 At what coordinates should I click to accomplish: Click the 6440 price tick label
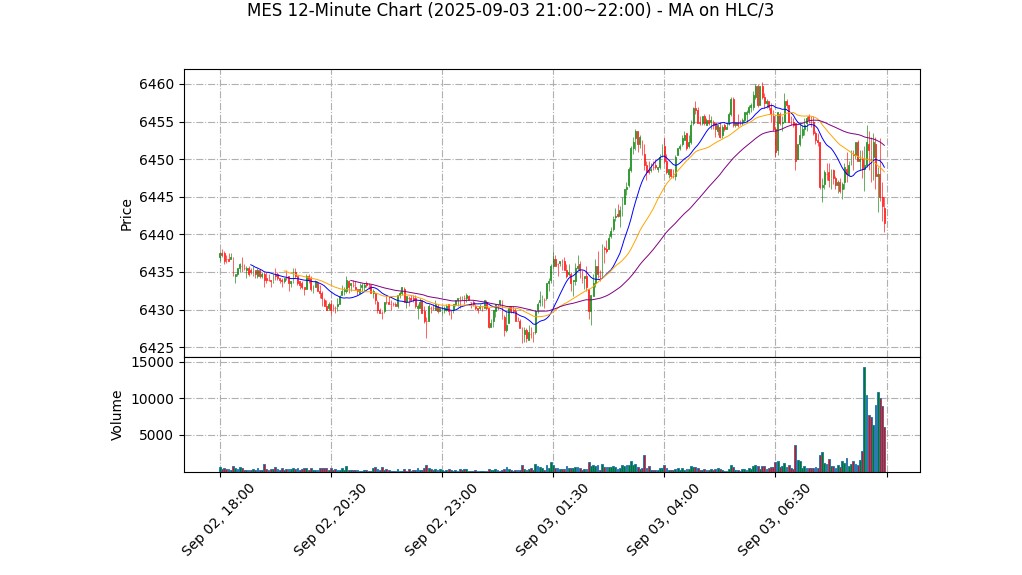point(156,235)
